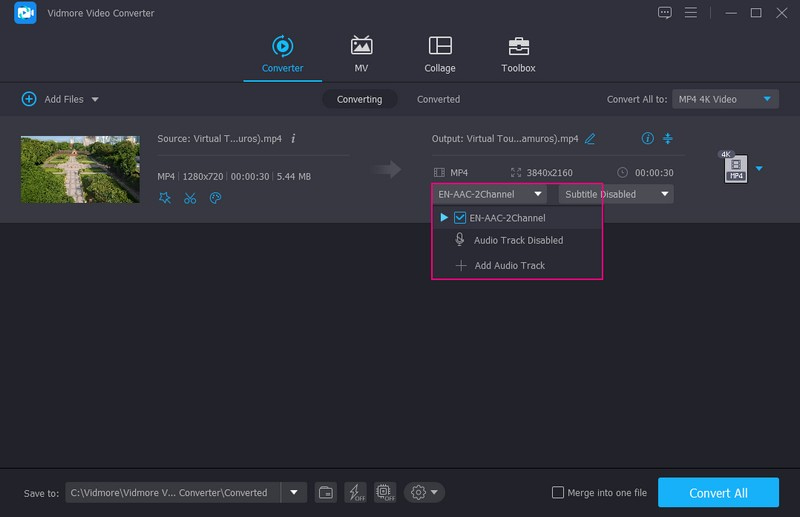Click the compress/split icon beside output info
Screen dimensions: 800x517
pos(669,138)
